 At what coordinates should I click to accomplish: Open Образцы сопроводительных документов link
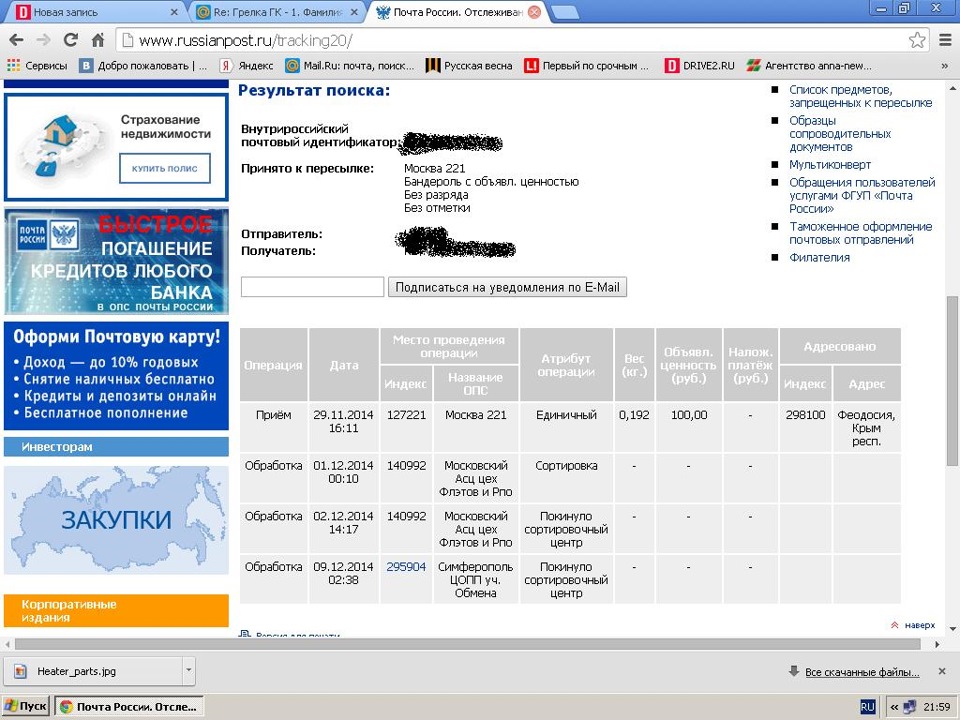coord(839,133)
